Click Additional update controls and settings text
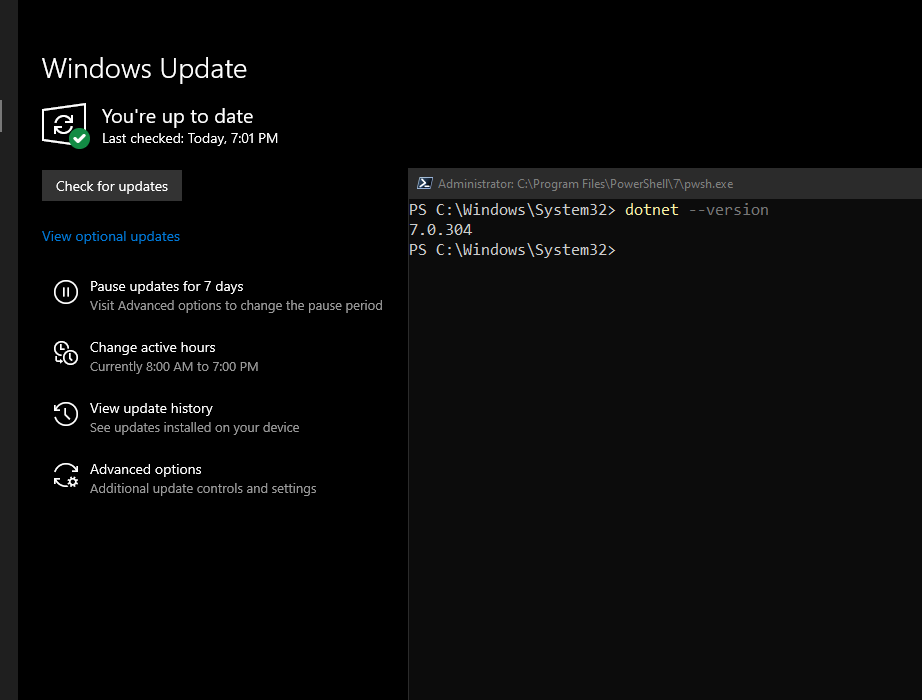Screen dimensions: 922x700 click(x=203, y=489)
